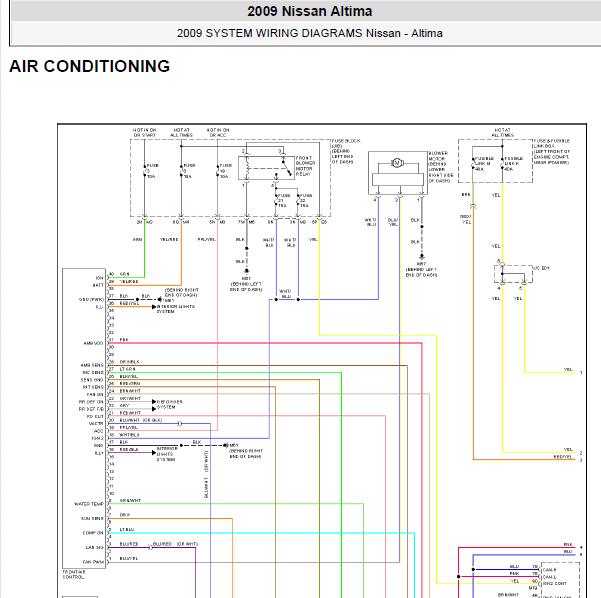Click the front blower motor relay switch symbol
The image size is (601, 598).
(286, 166)
